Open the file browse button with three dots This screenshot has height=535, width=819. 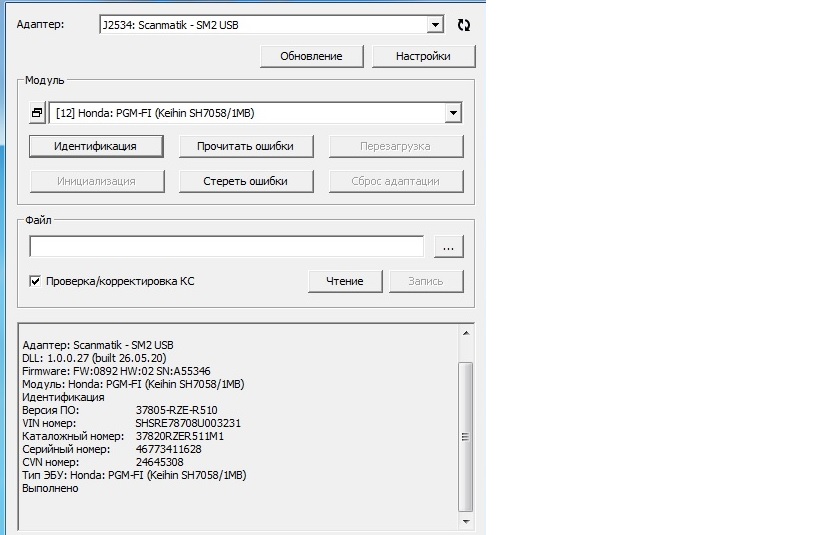449,246
